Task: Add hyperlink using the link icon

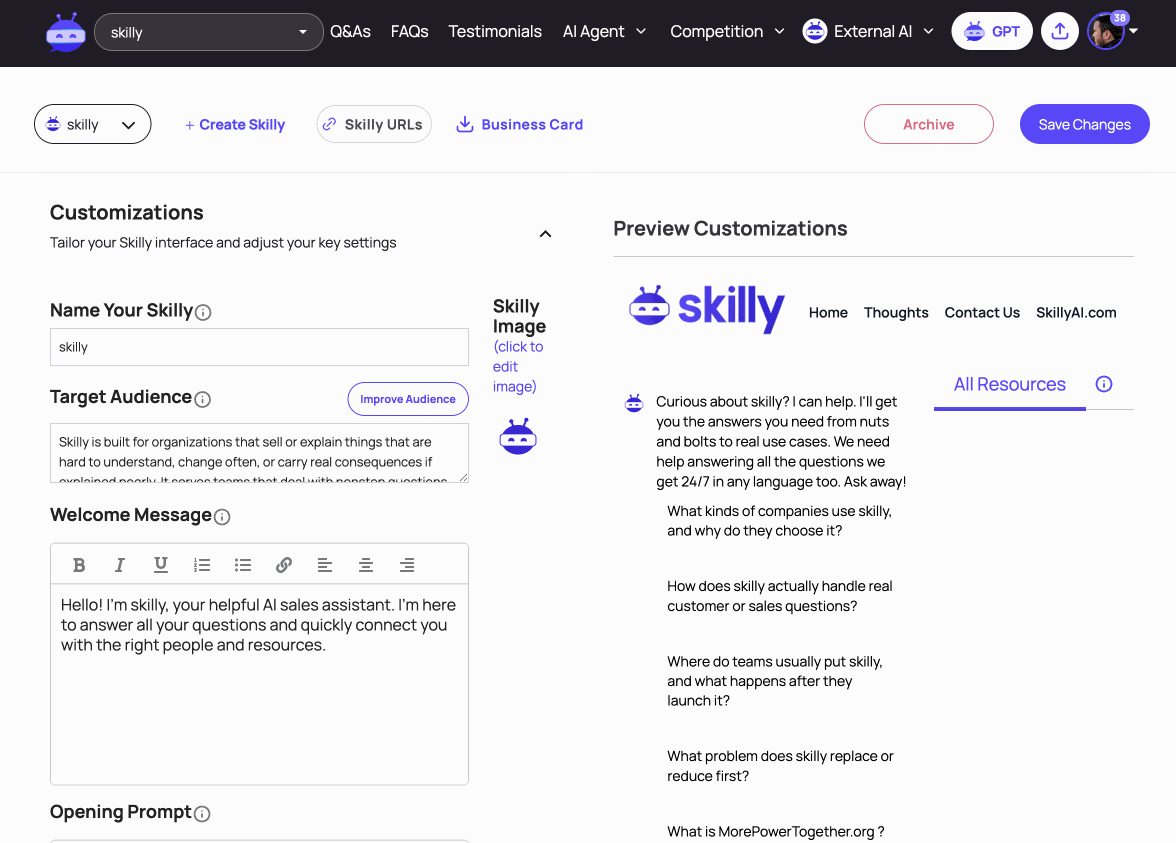Action: click(284, 565)
